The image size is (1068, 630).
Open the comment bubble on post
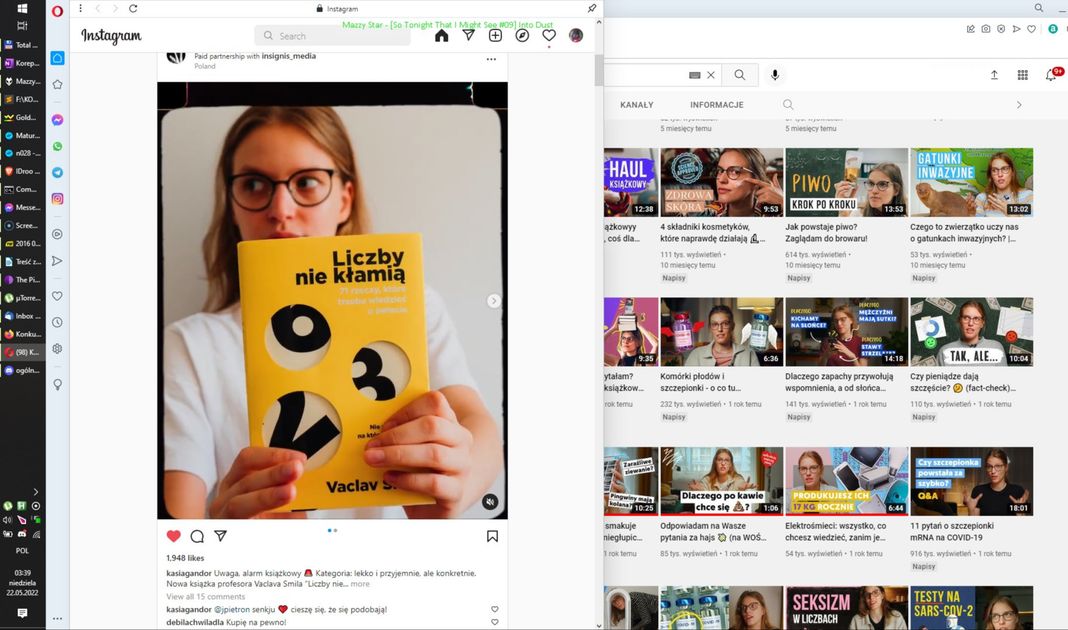(x=197, y=536)
